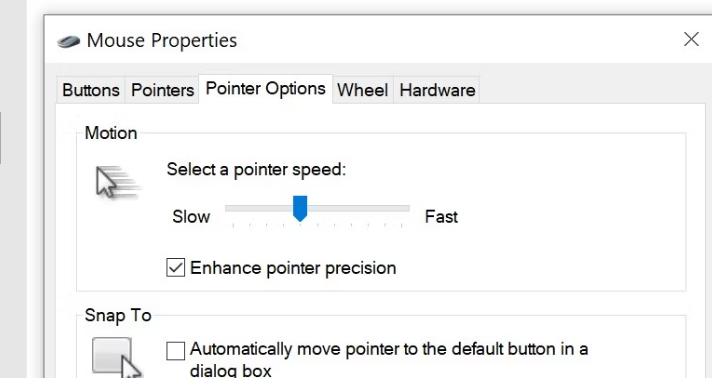
Task: Click the Snap To group label
Action: [x=118, y=315]
